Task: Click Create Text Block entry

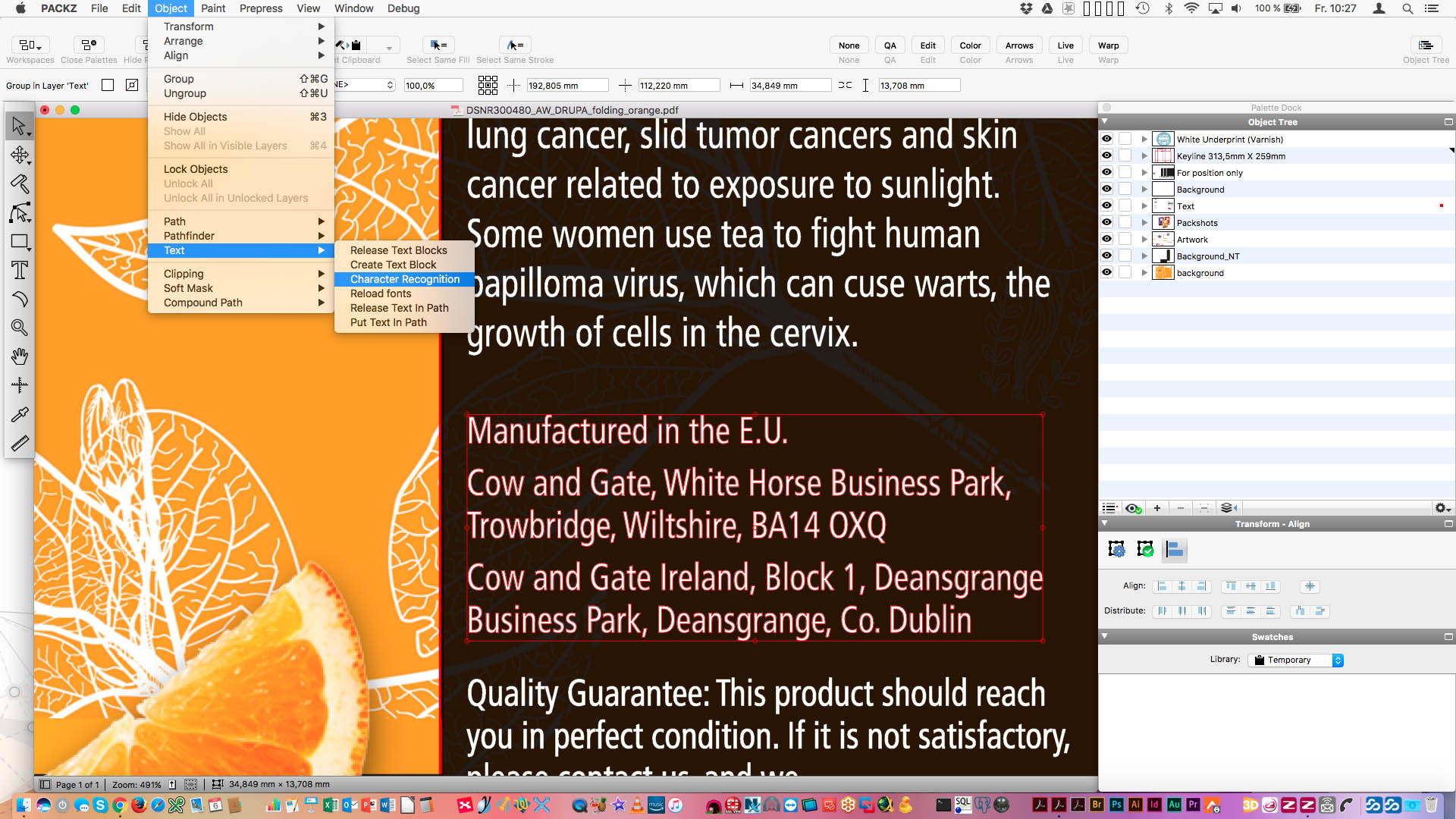Action: pyautogui.click(x=393, y=265)
